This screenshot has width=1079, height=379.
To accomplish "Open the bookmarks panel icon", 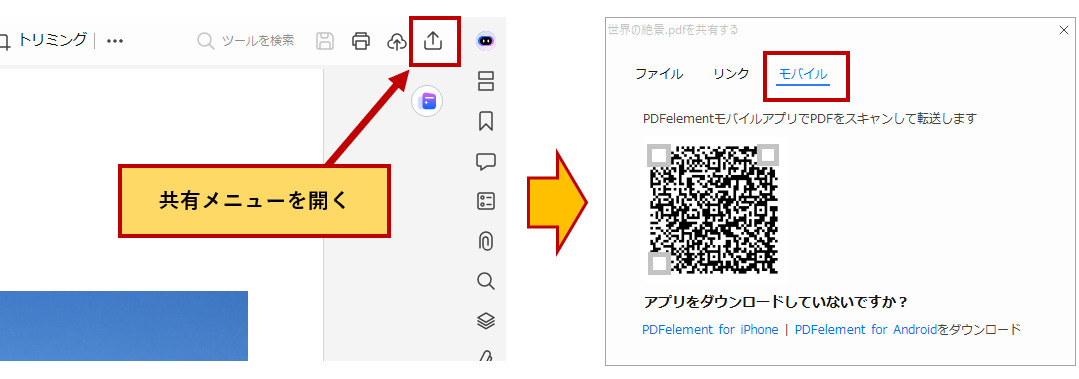I will click(x=486, y=121).
